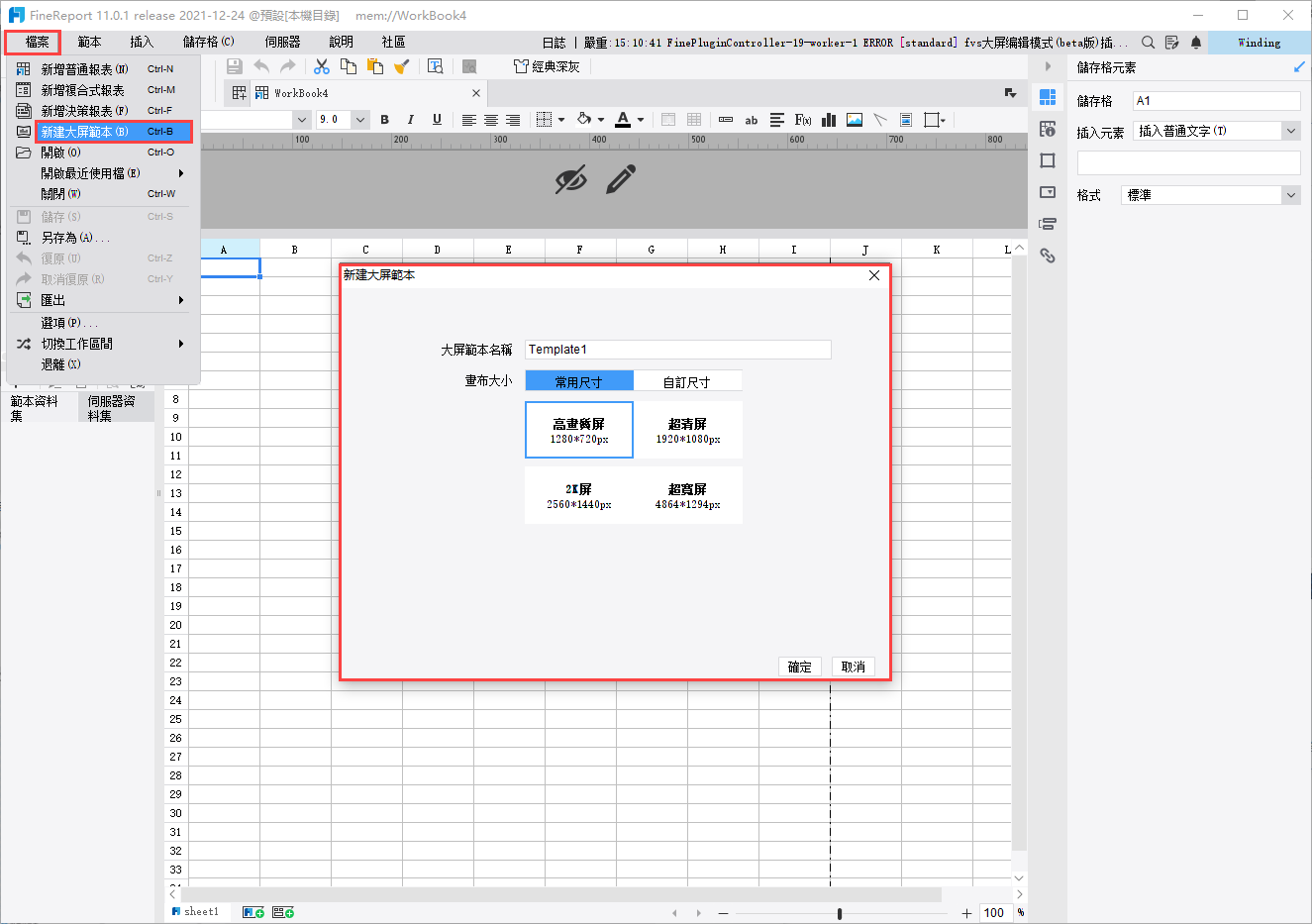Close the 新建大屏範本 dialog
Image resolution: width=1312 pixels, height=924 pixels.
874,275
